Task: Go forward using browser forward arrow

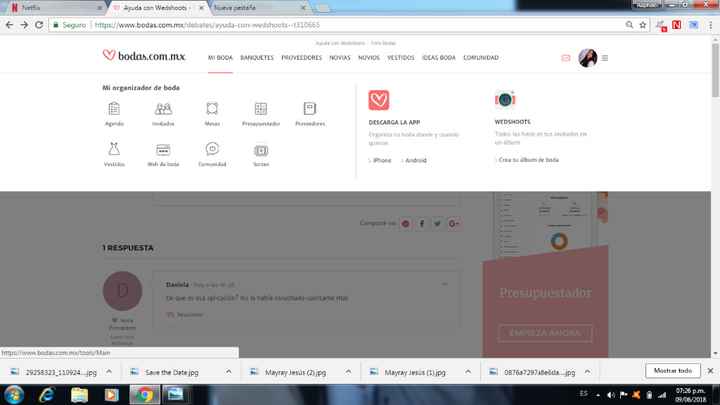Action: pos(24,25)
